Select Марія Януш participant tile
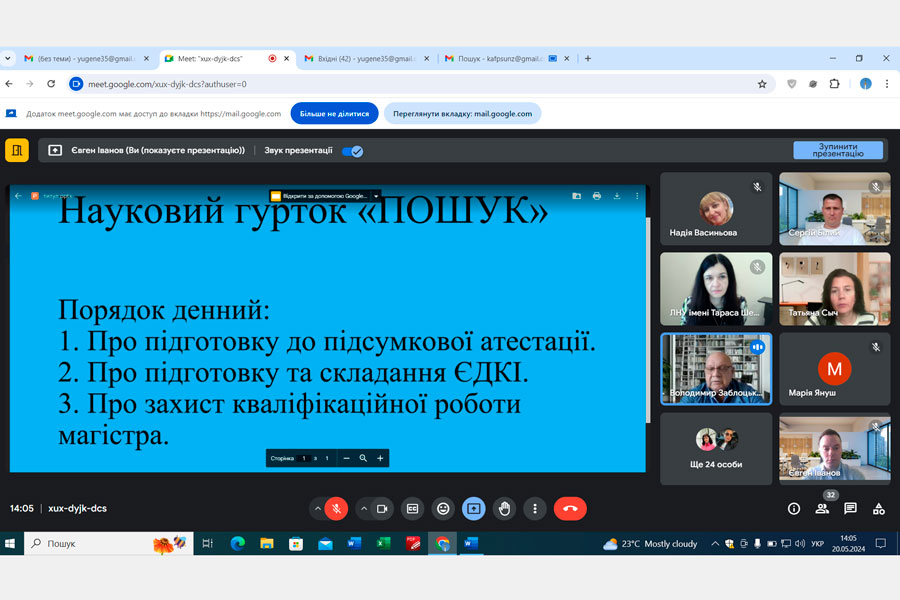900x600 pixels. pos(835,369)
